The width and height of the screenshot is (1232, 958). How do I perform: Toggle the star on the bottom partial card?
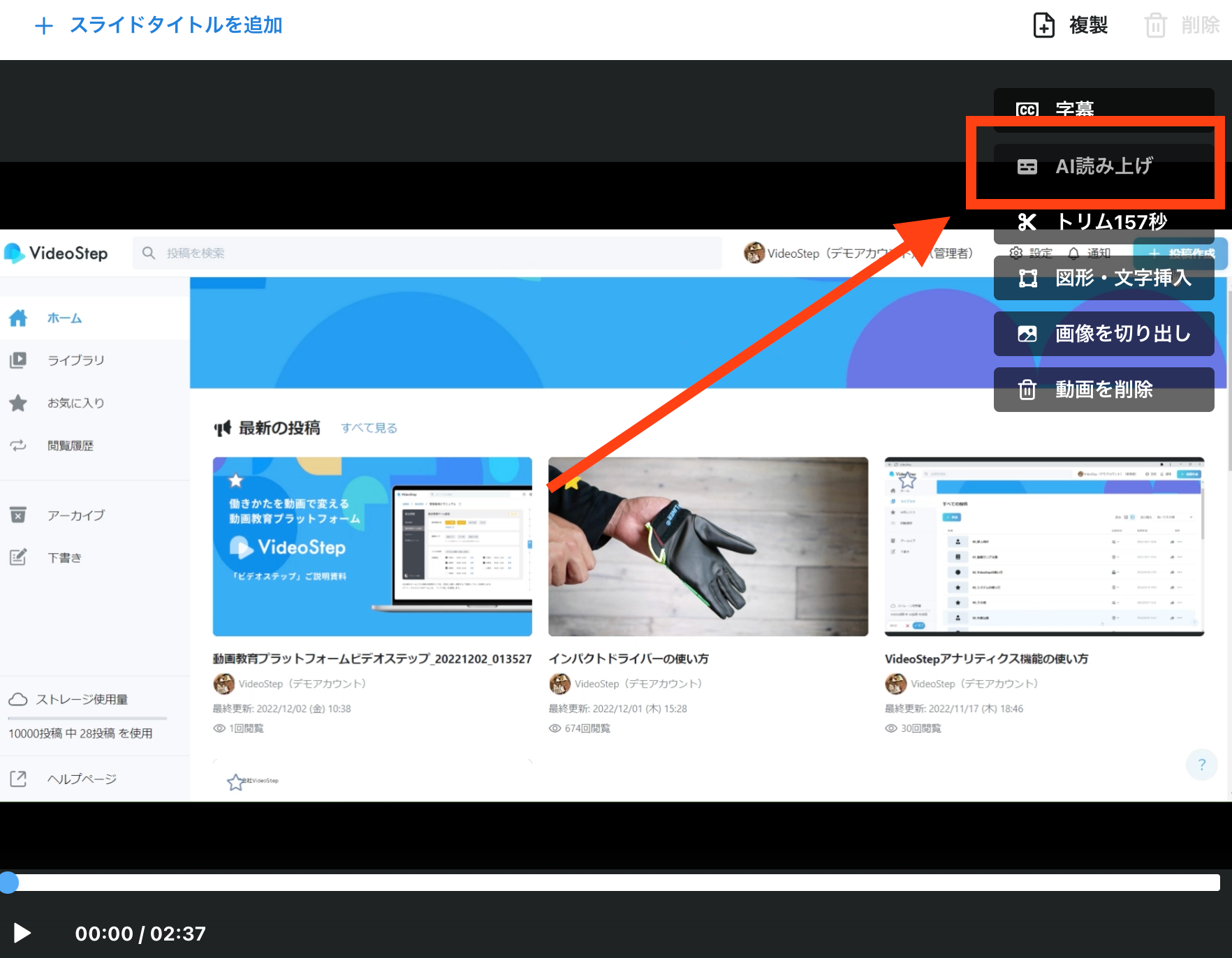tap(235, 782)
